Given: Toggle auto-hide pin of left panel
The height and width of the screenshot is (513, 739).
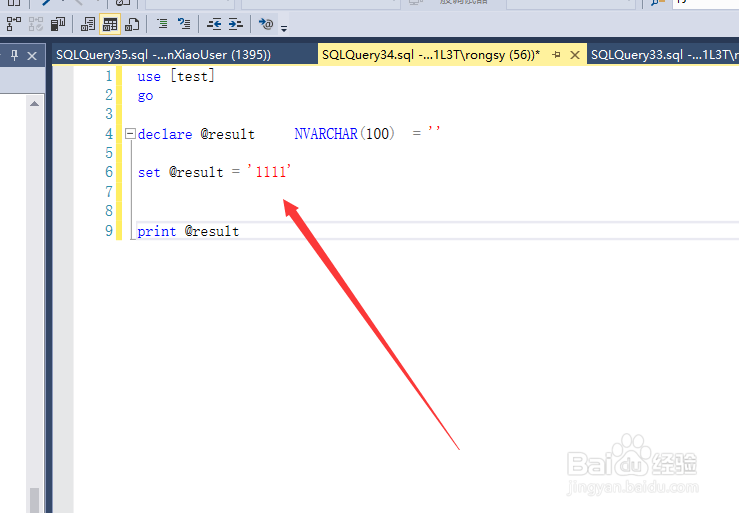Looking at the screenshot, I should point(14,56).
